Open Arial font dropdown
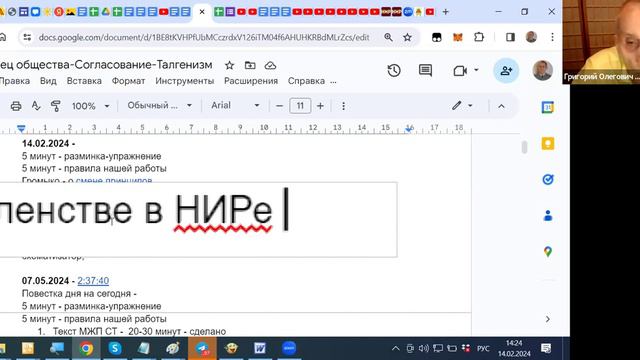Screen dimensions: 640x360 [235, 106]
